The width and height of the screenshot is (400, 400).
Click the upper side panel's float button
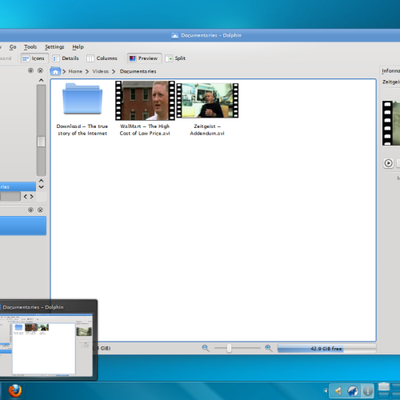[31, 71]
